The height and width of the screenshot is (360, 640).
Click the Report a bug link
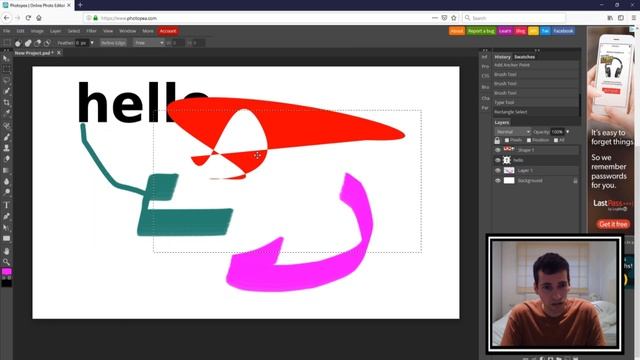point(481,31)
